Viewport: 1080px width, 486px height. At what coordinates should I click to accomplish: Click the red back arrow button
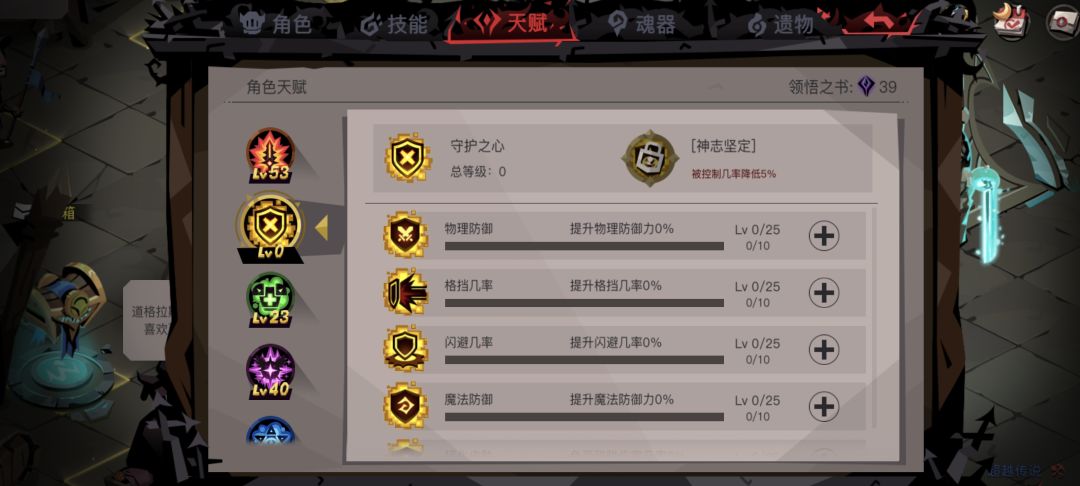[x=878, y=20]
